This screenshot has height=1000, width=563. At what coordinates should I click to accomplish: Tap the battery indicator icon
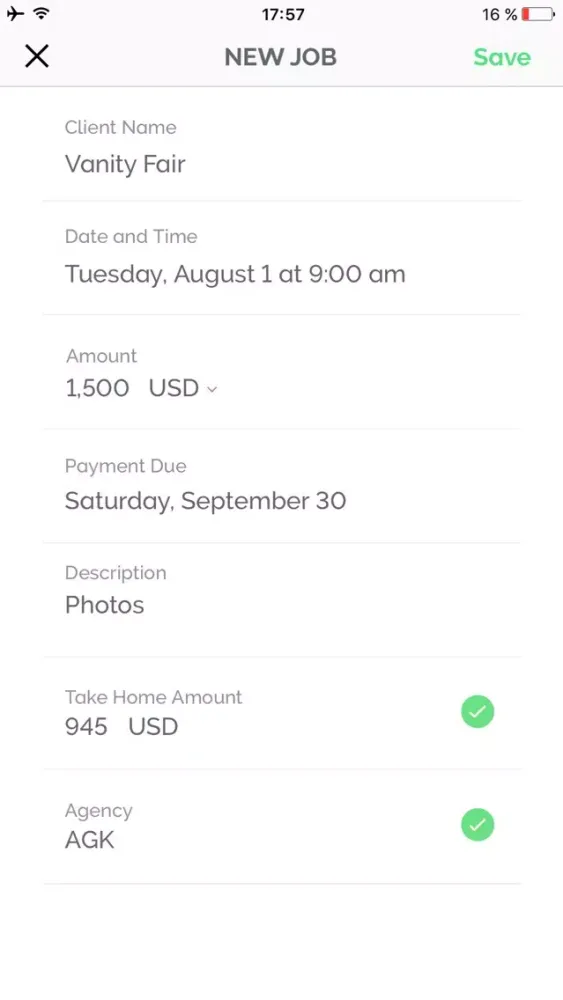point(539,14)
